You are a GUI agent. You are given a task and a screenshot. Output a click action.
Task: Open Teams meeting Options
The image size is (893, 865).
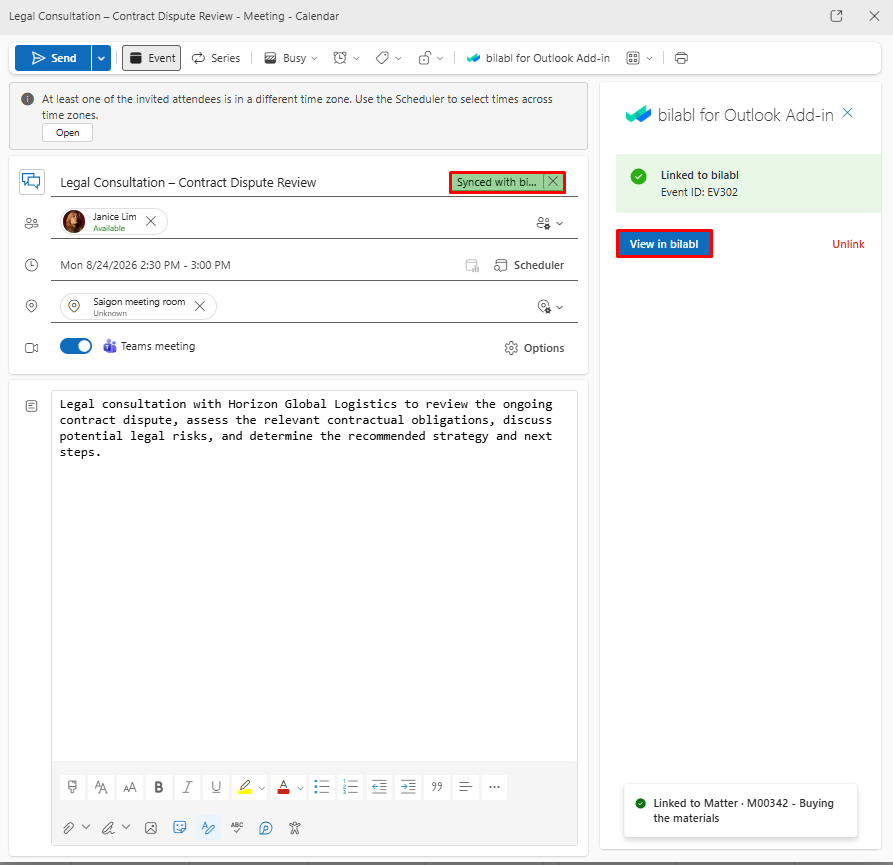pyautogui.click(x=534, y=348)
